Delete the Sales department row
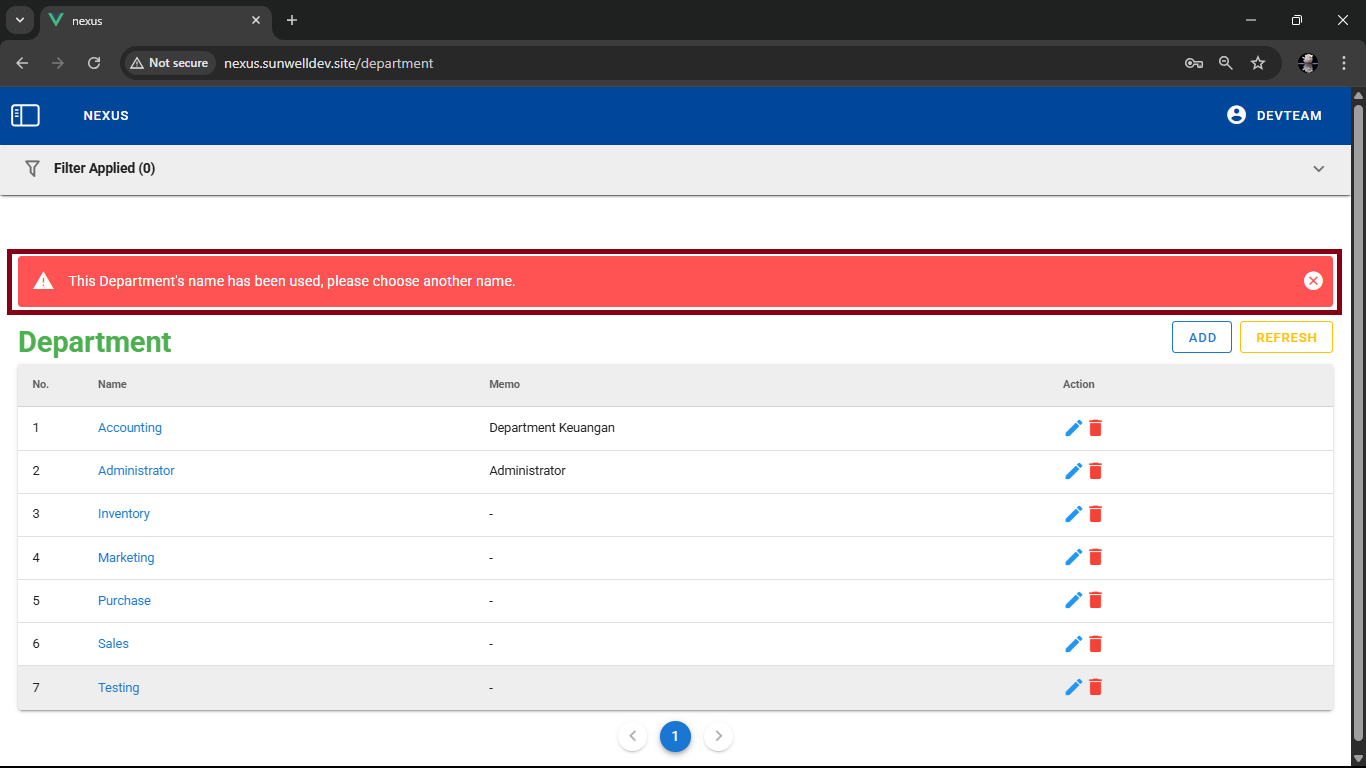Image resolution: width=1366 pixels, height=768 pixels. click(1095, 644)
